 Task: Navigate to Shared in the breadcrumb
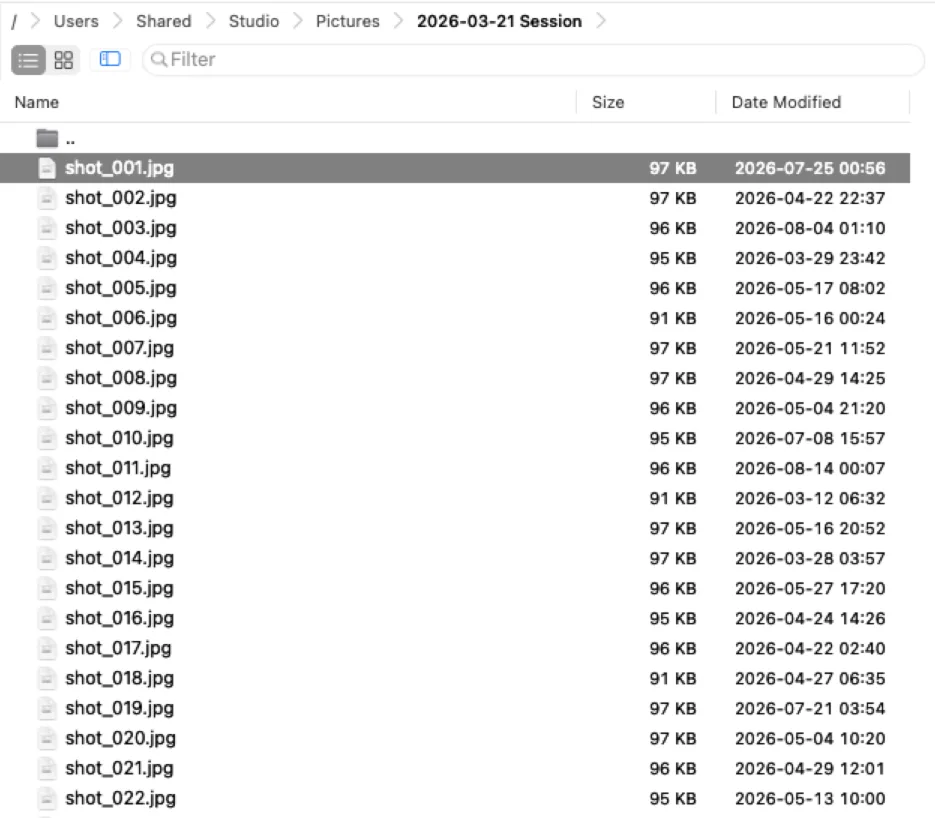click(163, 21)
